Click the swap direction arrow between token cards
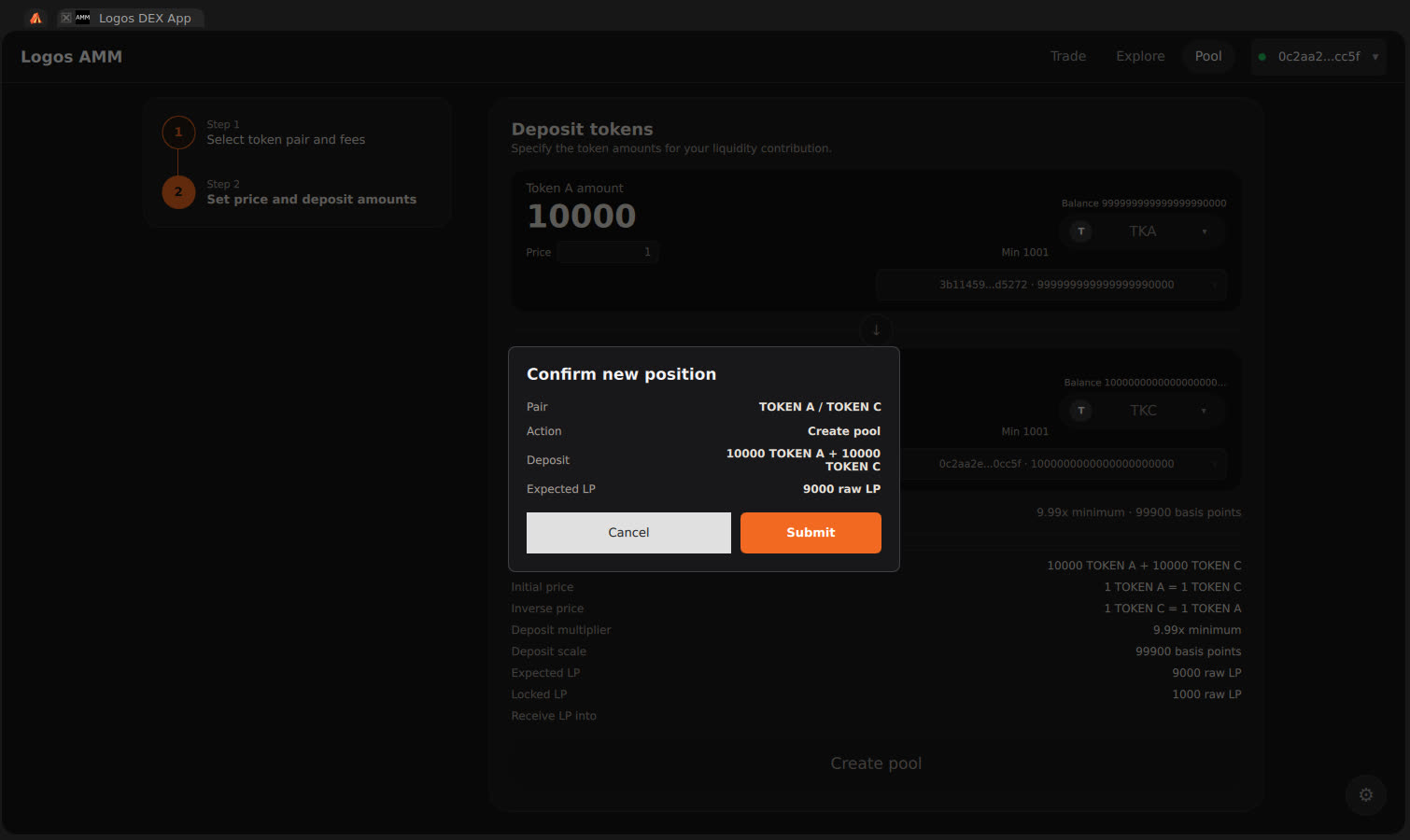Image resolution: width=1410 pixels, height=840 pixels. tap(876, 329)
